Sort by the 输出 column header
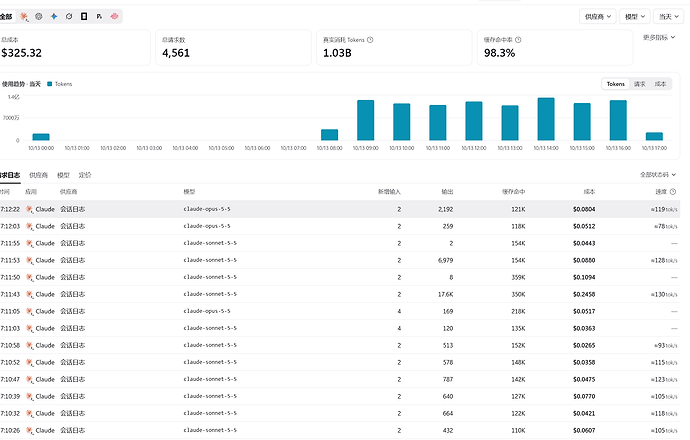 pos(447,192)
